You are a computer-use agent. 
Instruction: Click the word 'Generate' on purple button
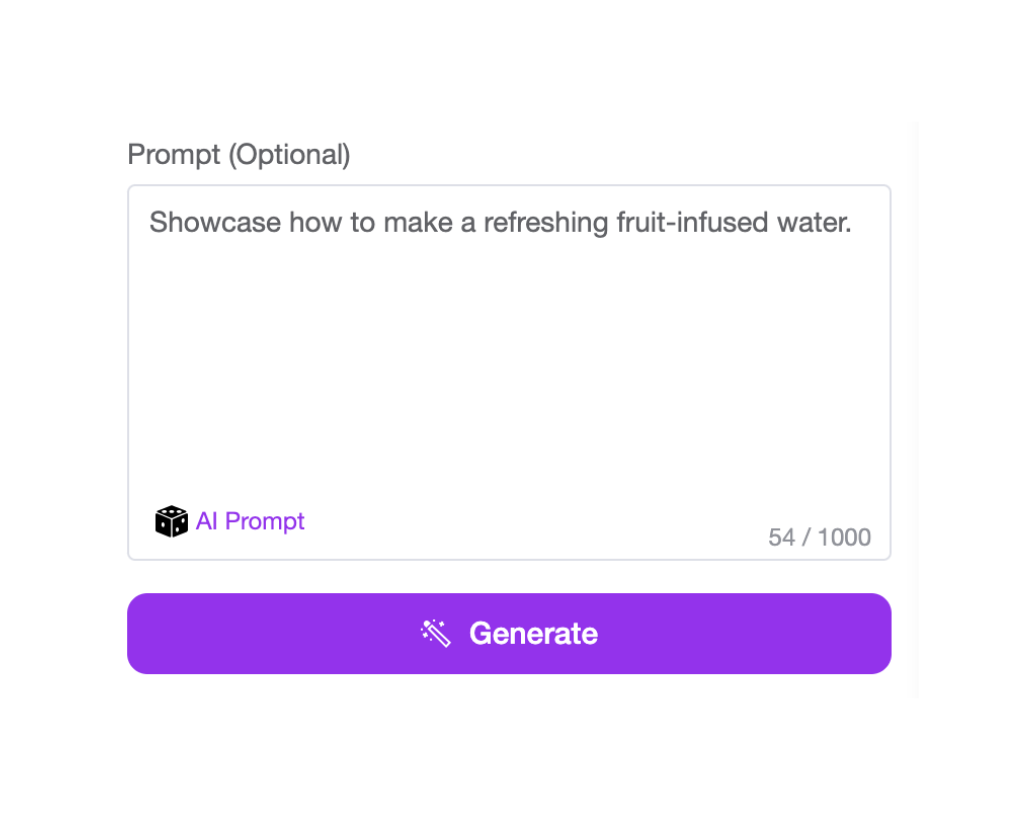533,633
